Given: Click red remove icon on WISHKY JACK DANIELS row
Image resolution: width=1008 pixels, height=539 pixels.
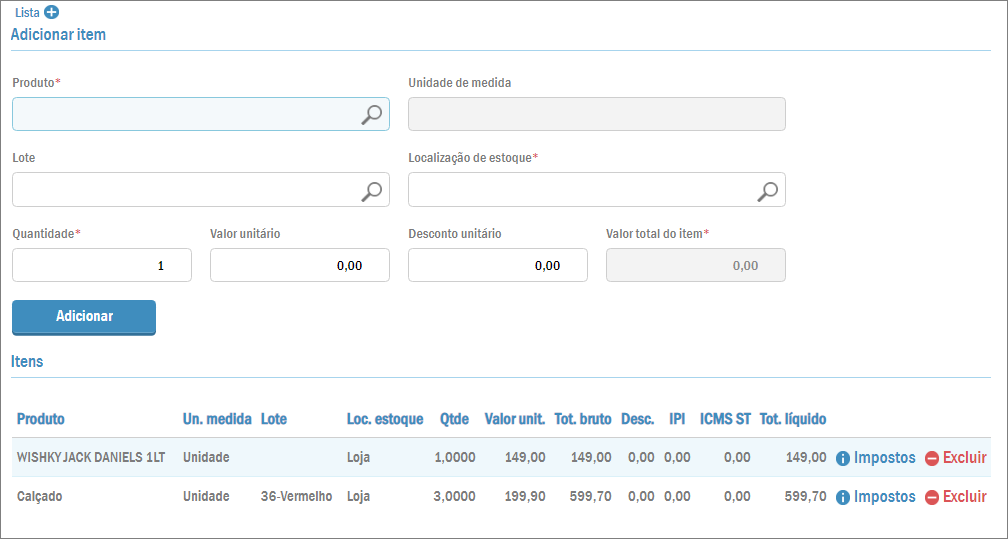Looking at the screenshot, I should coord(931,458).
